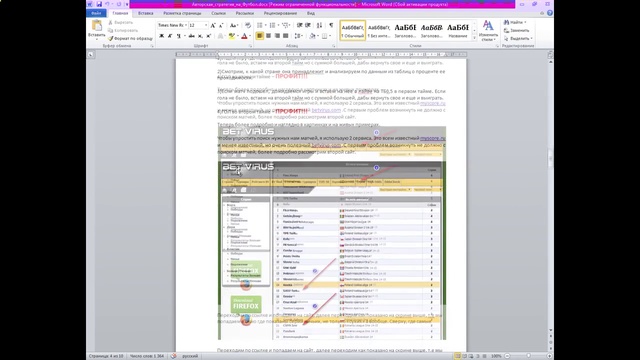Toggle paragraph marks display ¶

tap(331, 25)
